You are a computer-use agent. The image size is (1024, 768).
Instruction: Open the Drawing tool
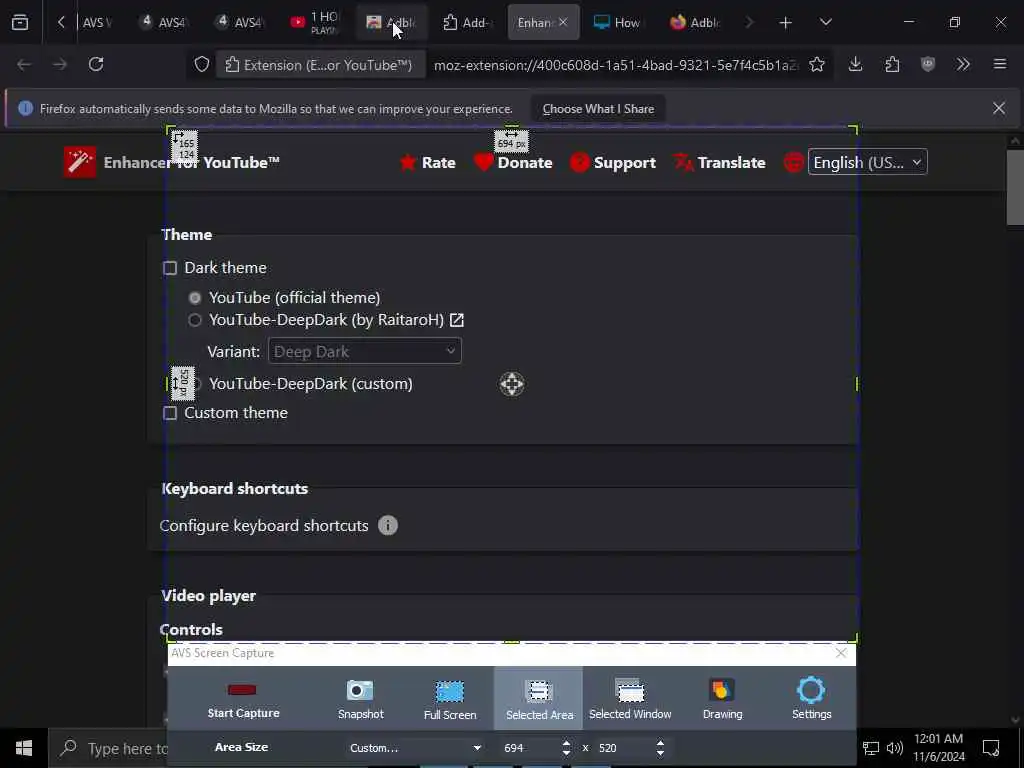[722, 699]
